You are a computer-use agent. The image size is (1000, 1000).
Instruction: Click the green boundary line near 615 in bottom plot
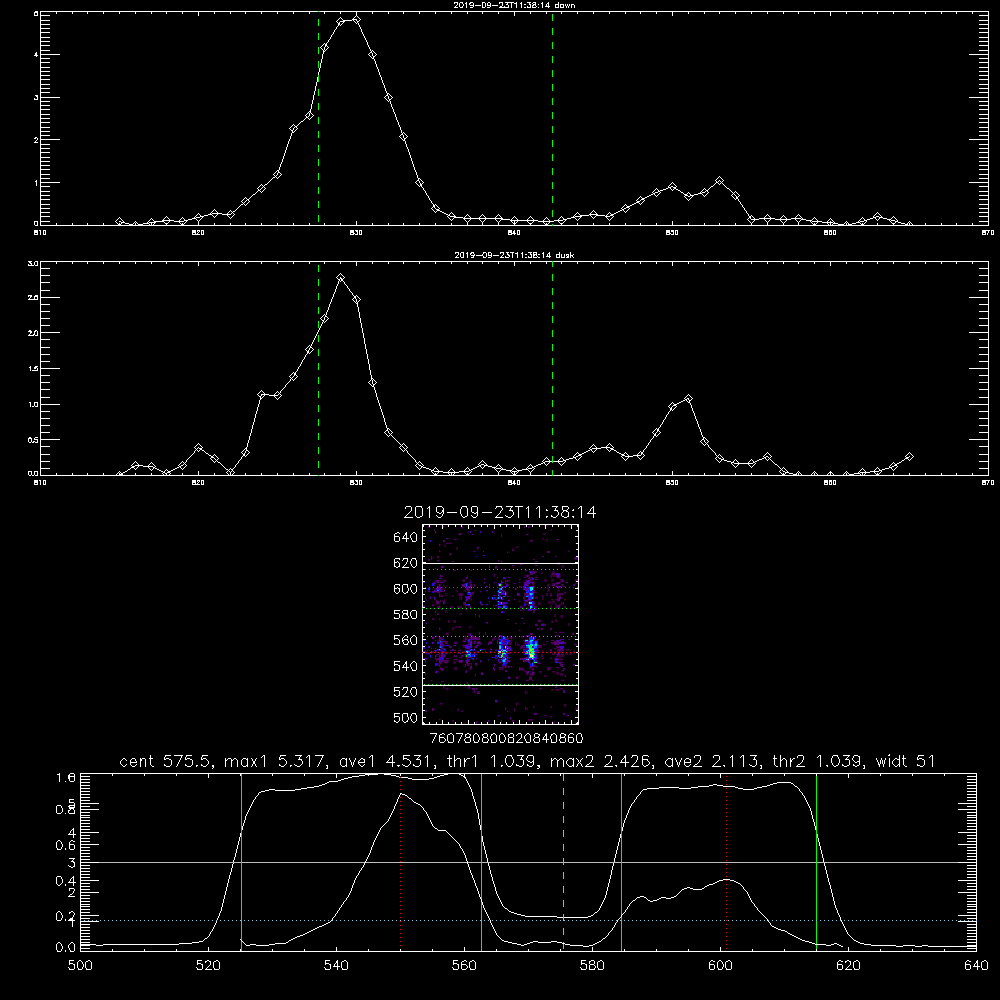tap(816, 861)
